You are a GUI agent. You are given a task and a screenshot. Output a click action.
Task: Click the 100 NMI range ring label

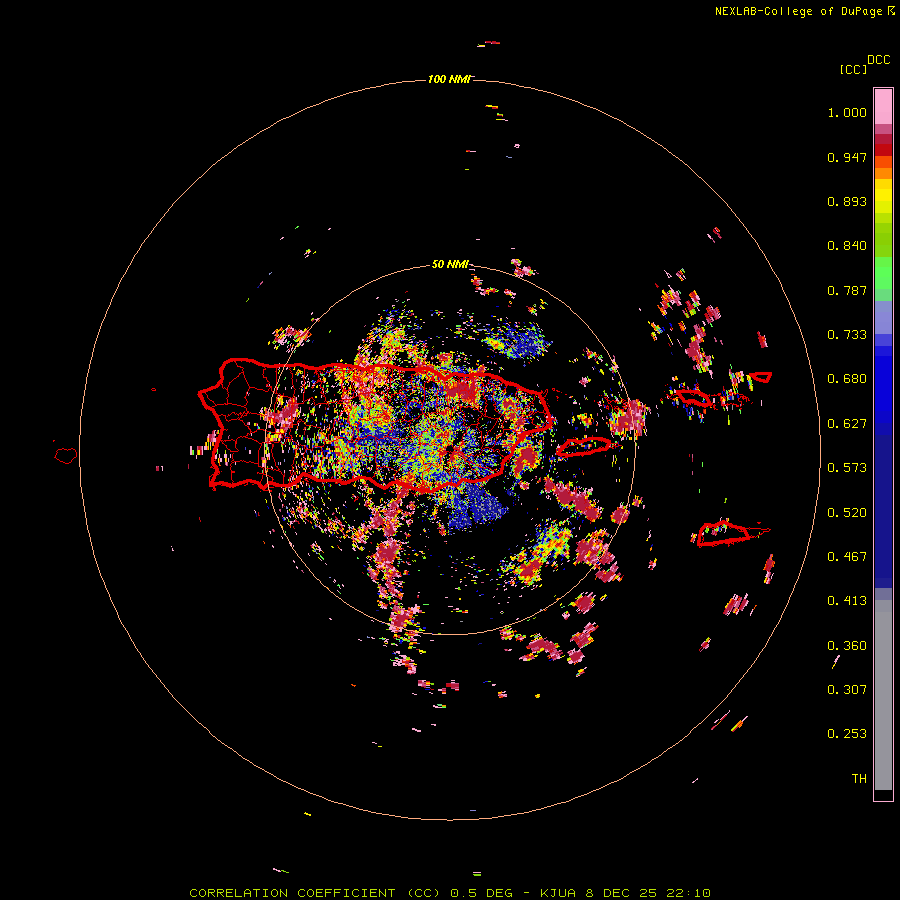point(449,79)
